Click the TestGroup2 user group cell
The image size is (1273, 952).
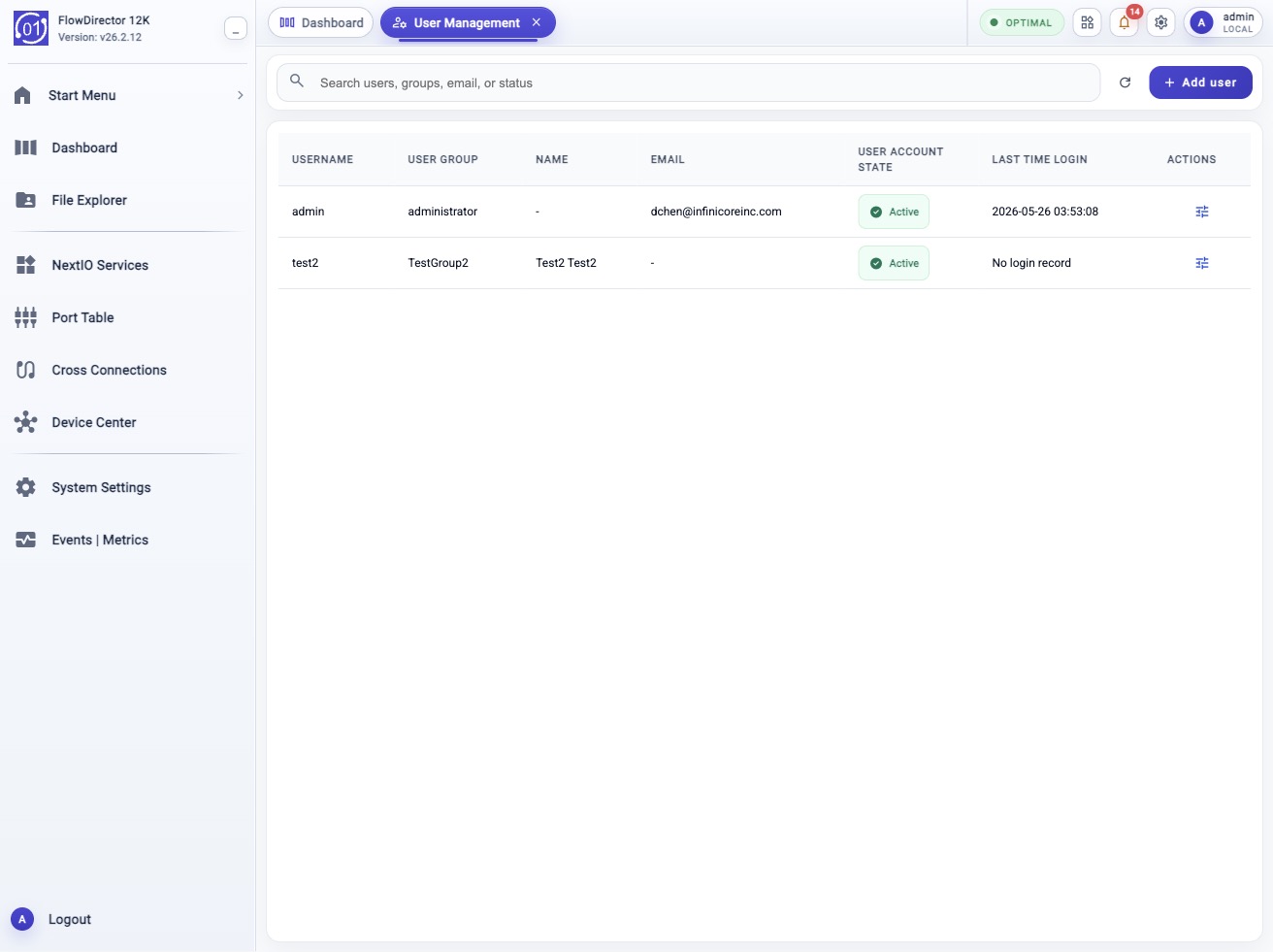point(439,263)
